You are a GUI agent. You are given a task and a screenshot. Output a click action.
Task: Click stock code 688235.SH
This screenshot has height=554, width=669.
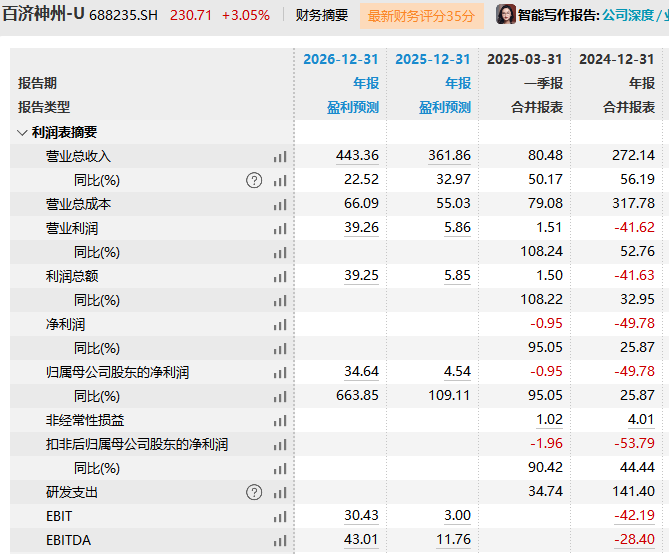(x=123, y=16)
